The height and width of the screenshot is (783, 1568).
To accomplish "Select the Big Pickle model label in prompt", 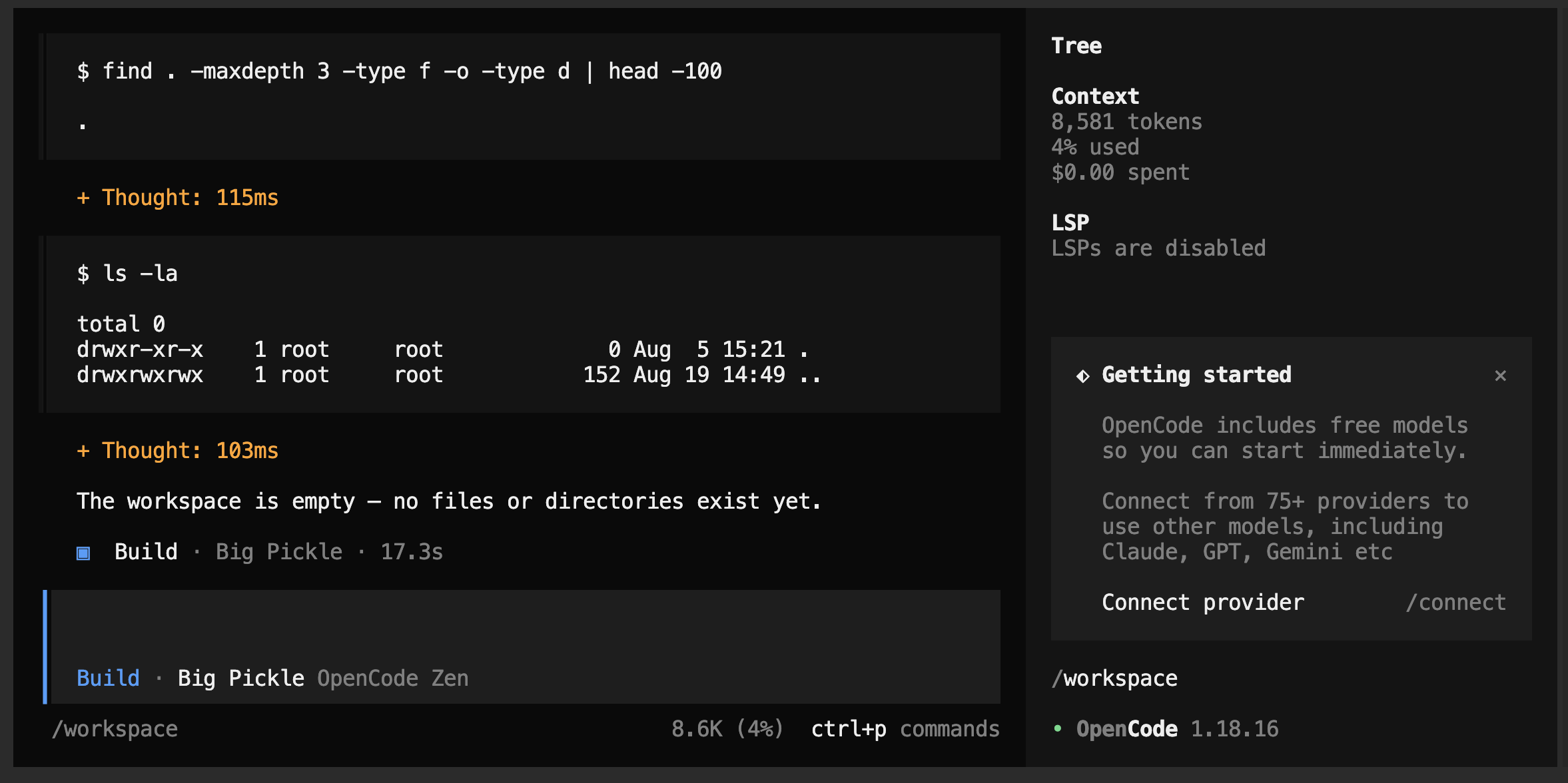I will point(241,678).
